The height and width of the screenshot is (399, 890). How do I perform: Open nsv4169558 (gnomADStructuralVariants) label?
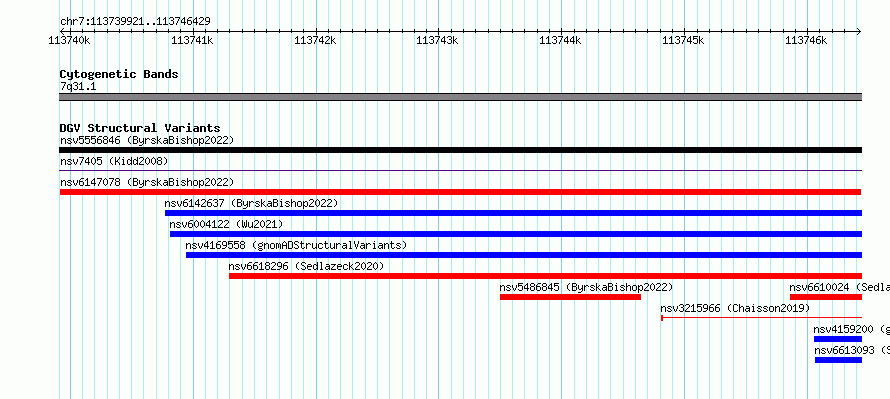[296, 245]
